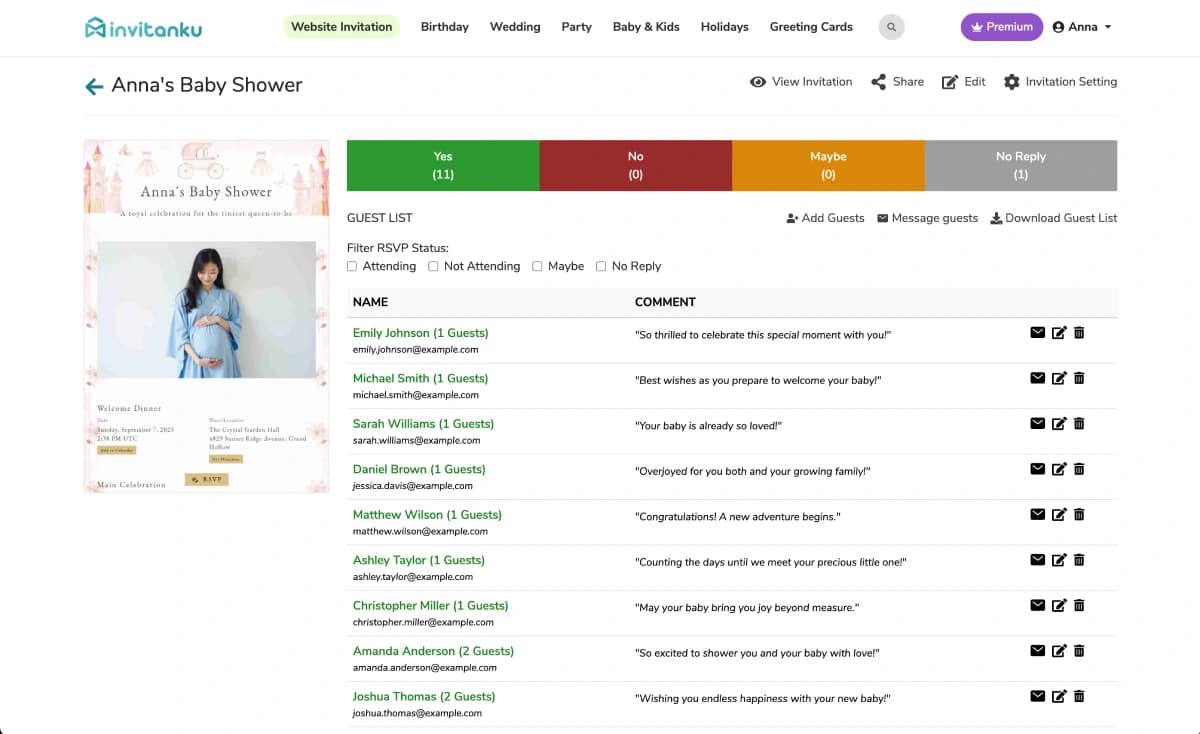Viewport: 1200px width, 734px height.
Task: Send message to Emily Johnson via envelope icon
Action: click(x=1037, y=332)
